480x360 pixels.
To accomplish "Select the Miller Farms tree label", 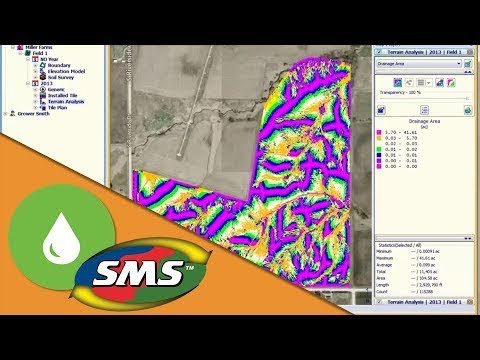I will coord(39,47).
